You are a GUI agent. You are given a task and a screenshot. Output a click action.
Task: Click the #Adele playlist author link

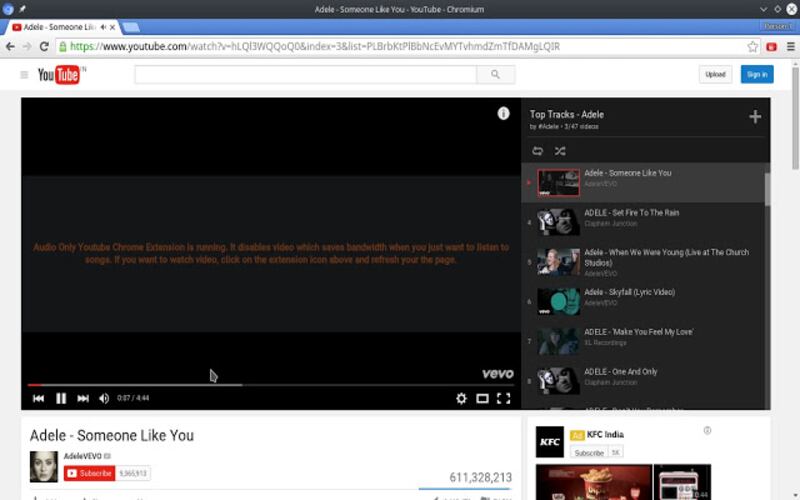[x=548, y=127]
